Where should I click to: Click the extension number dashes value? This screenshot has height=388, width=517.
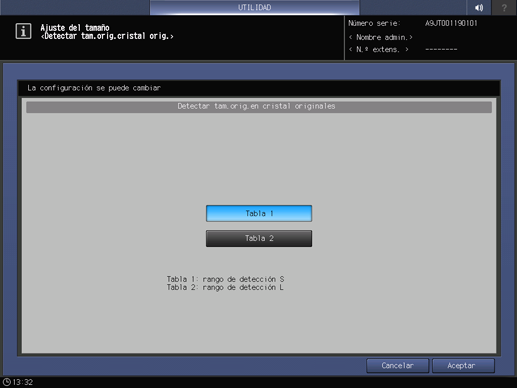tap(441, 49)
